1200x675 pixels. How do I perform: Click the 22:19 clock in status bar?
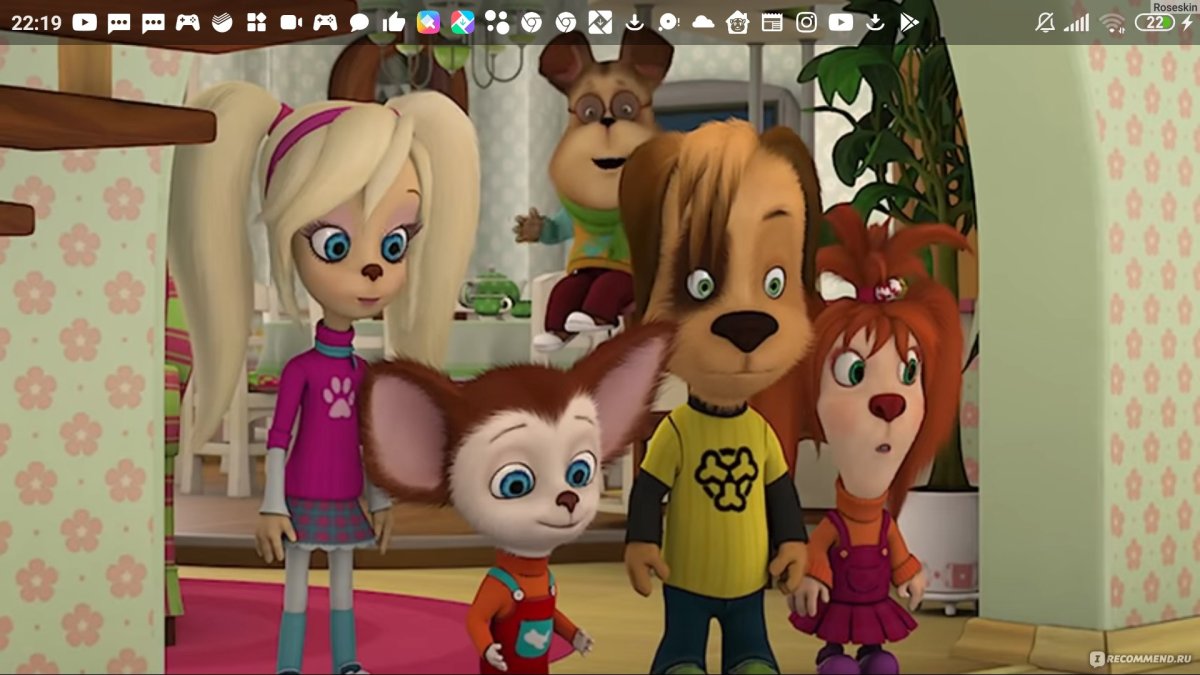(x=35, y=22)
